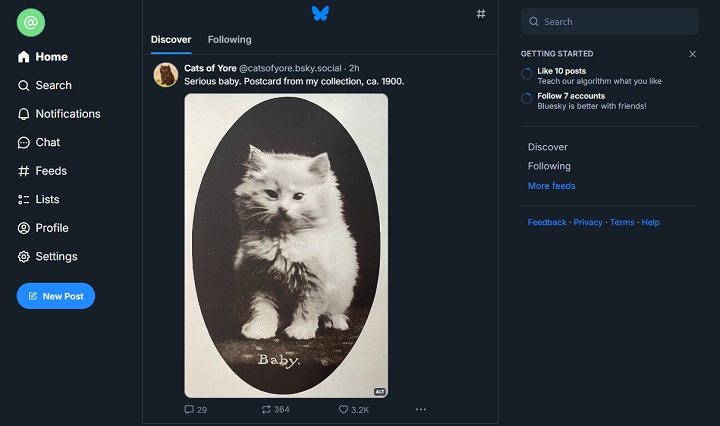Like the Cats of Yore post
This screenshot has width=720, height=426.
point(343,410)
